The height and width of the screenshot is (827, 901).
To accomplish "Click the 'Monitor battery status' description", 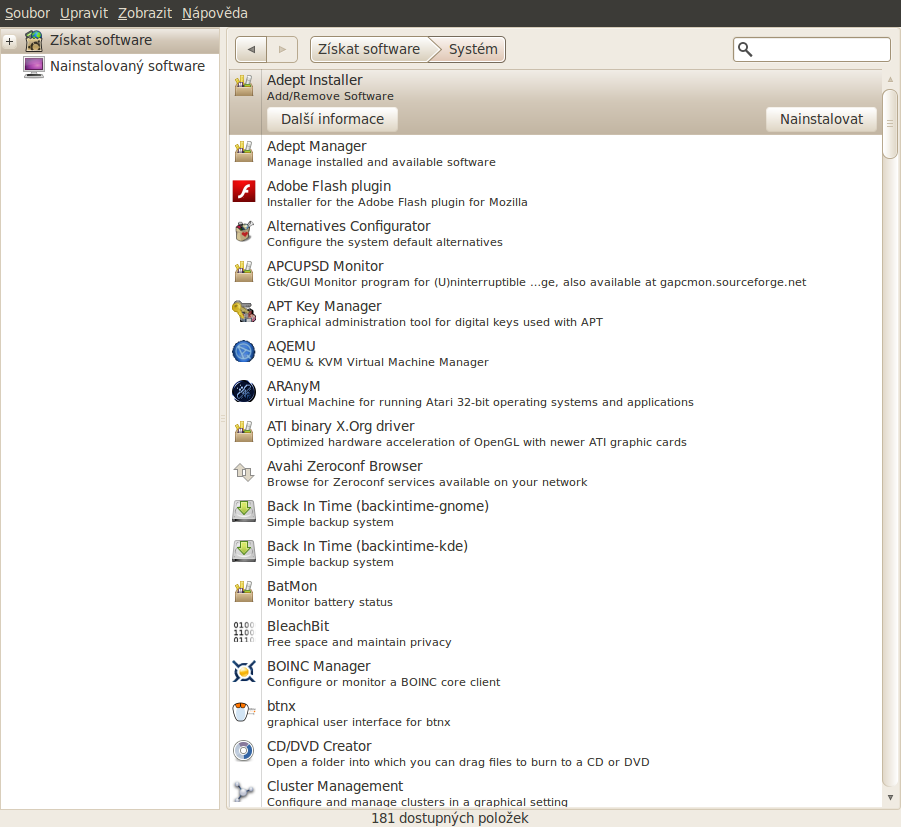I will (x=330, y=602).
